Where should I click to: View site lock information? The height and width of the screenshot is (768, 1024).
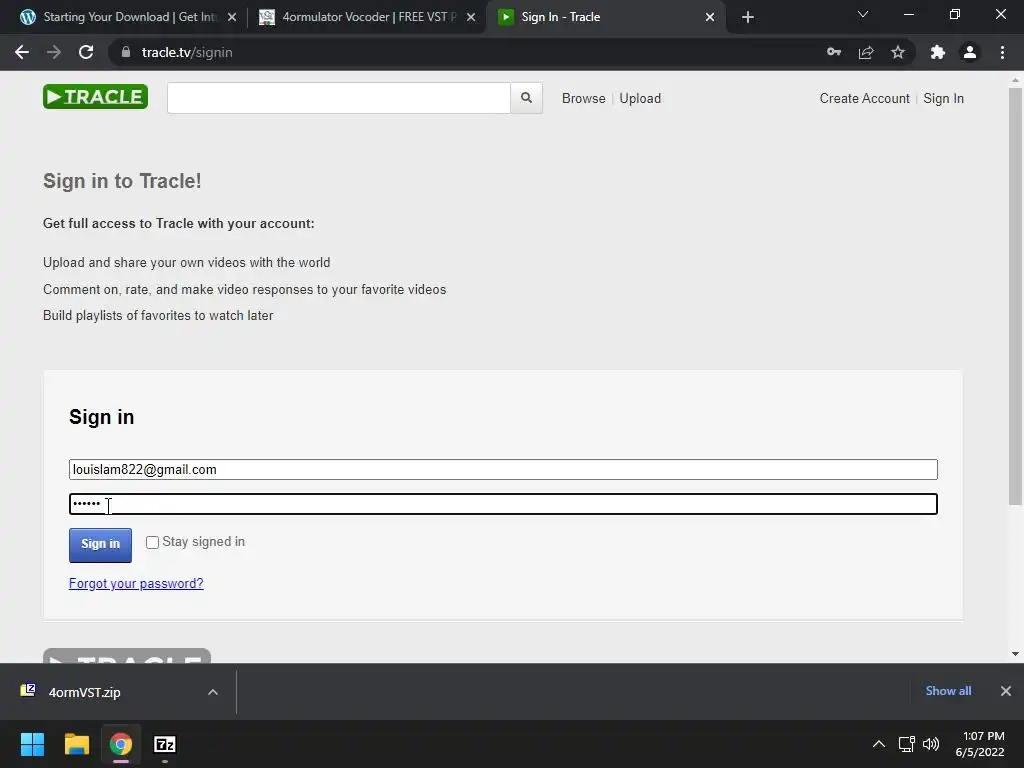[x=126, y=52]
